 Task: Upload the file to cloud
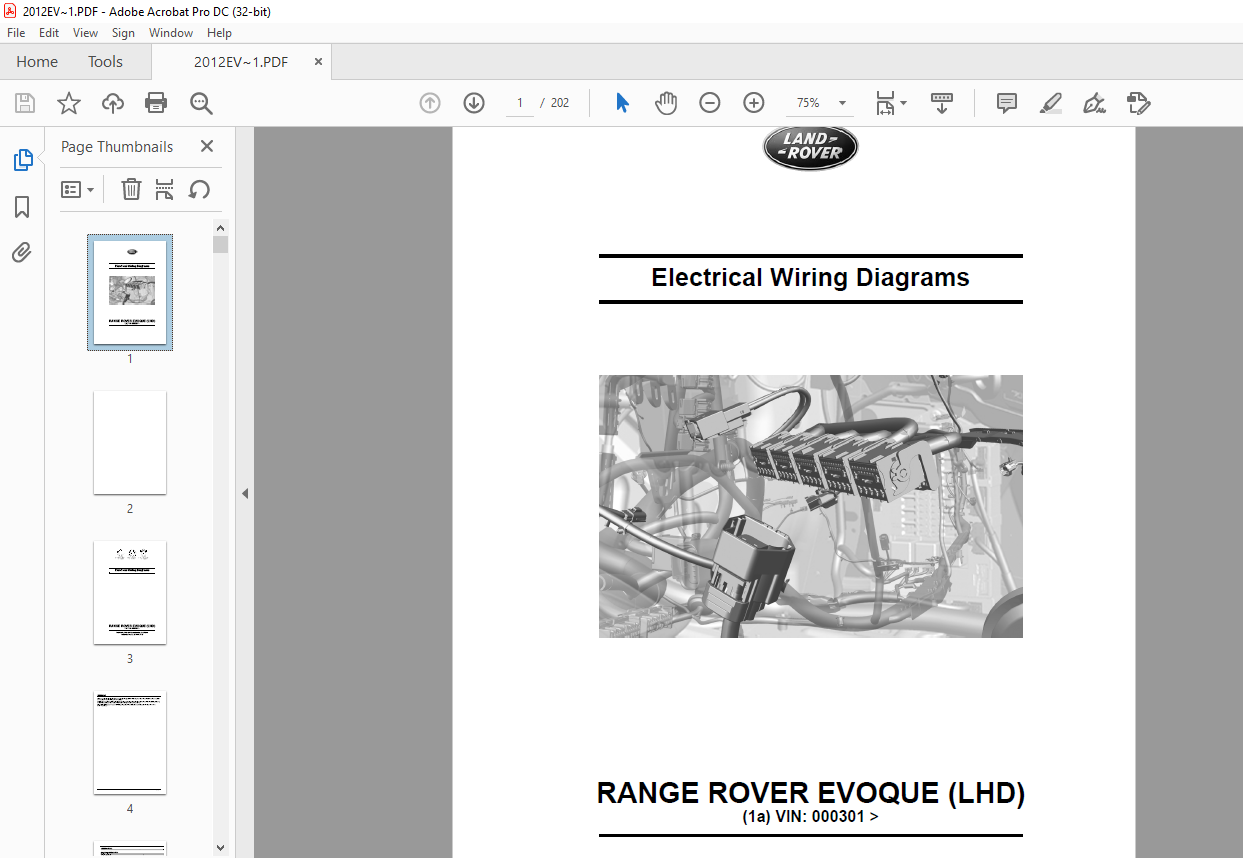(x=113, y=103)
